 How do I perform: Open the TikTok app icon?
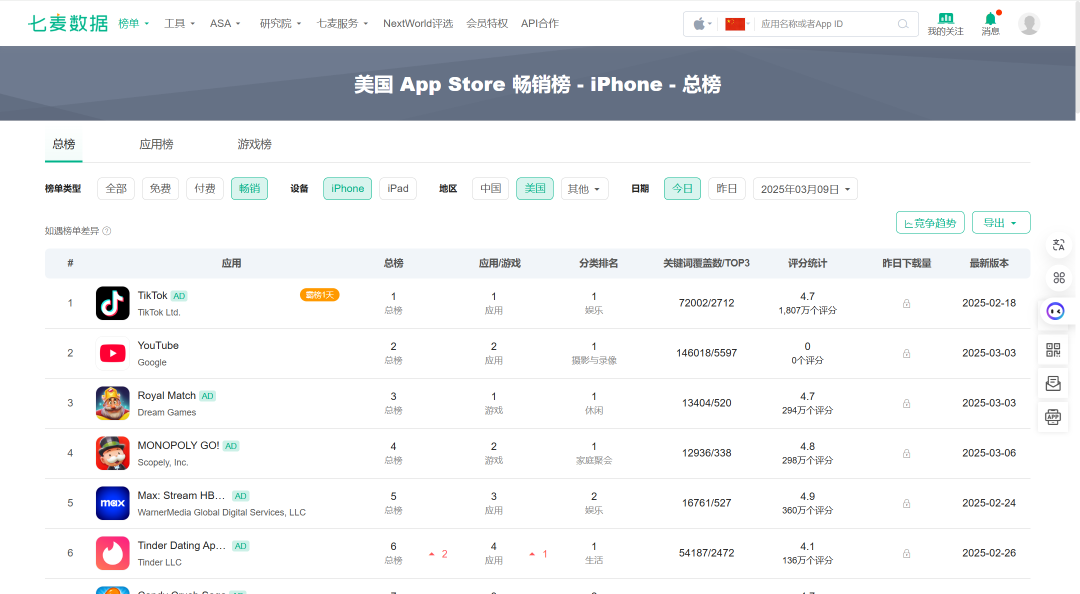click(x=112, y=303)
